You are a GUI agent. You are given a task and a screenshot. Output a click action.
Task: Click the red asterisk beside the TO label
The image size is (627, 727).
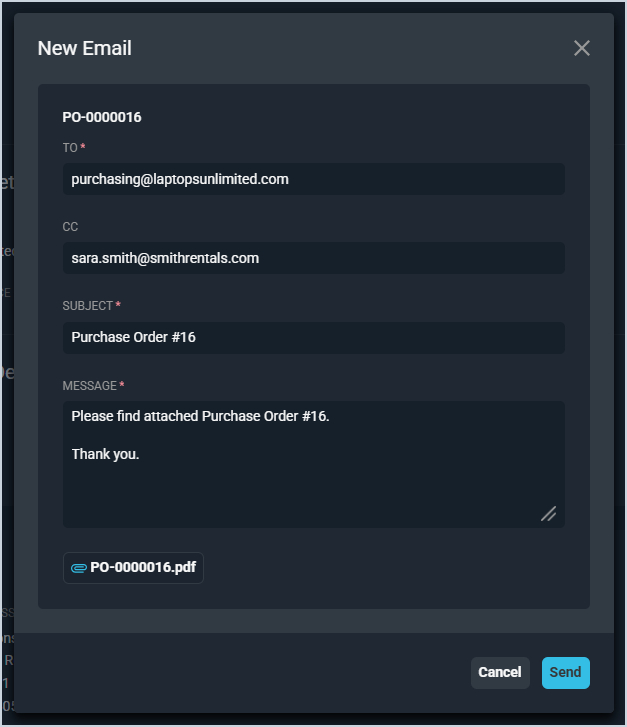point(83,148)
